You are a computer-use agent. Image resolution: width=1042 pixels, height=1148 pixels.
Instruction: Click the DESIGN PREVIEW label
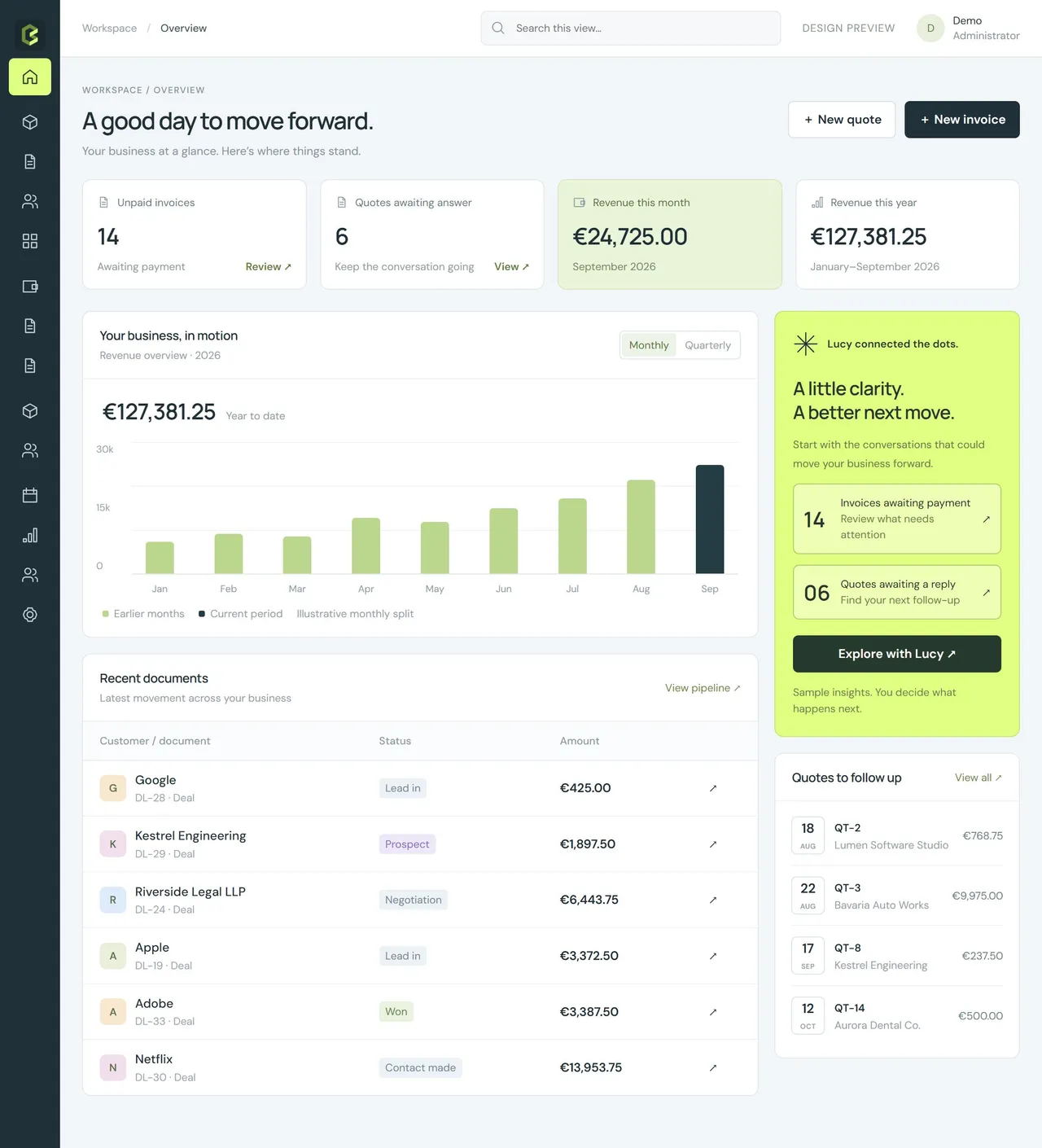848,28
